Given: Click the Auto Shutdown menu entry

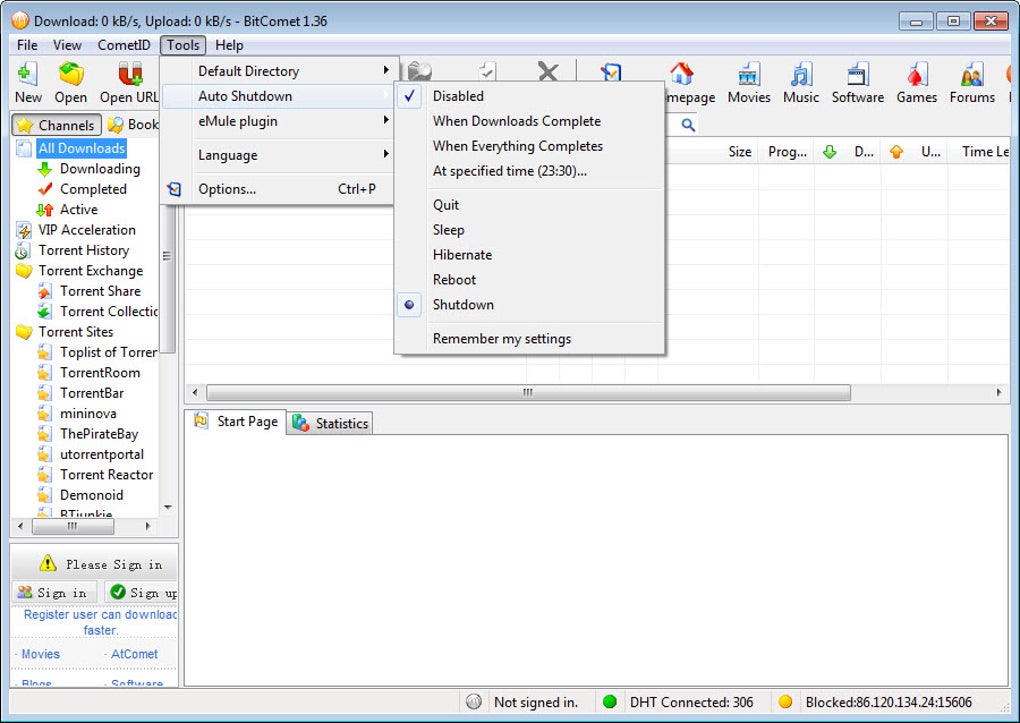Looking at the screenshot, I should pos(277,96).
